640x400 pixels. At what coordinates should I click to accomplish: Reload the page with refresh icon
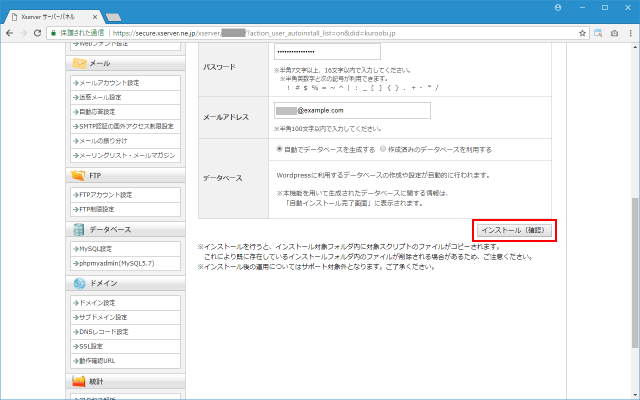[37, 33]
